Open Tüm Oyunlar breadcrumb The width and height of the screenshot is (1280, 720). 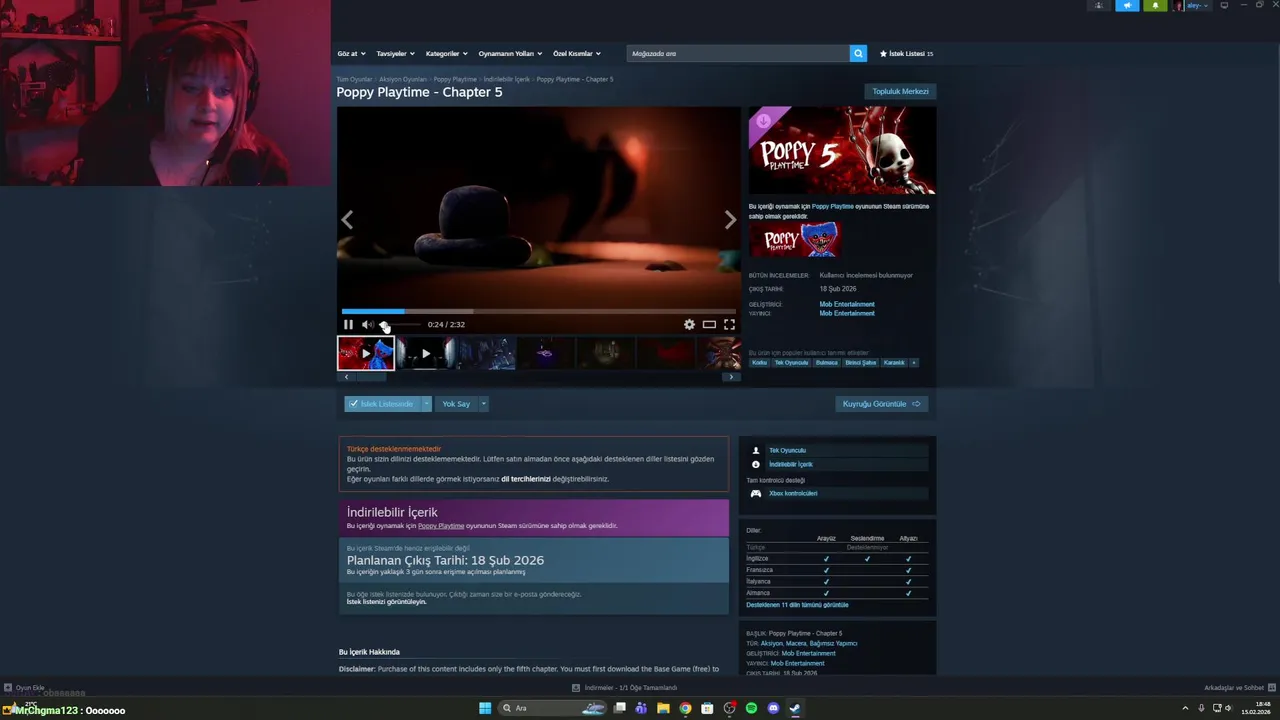354,79
